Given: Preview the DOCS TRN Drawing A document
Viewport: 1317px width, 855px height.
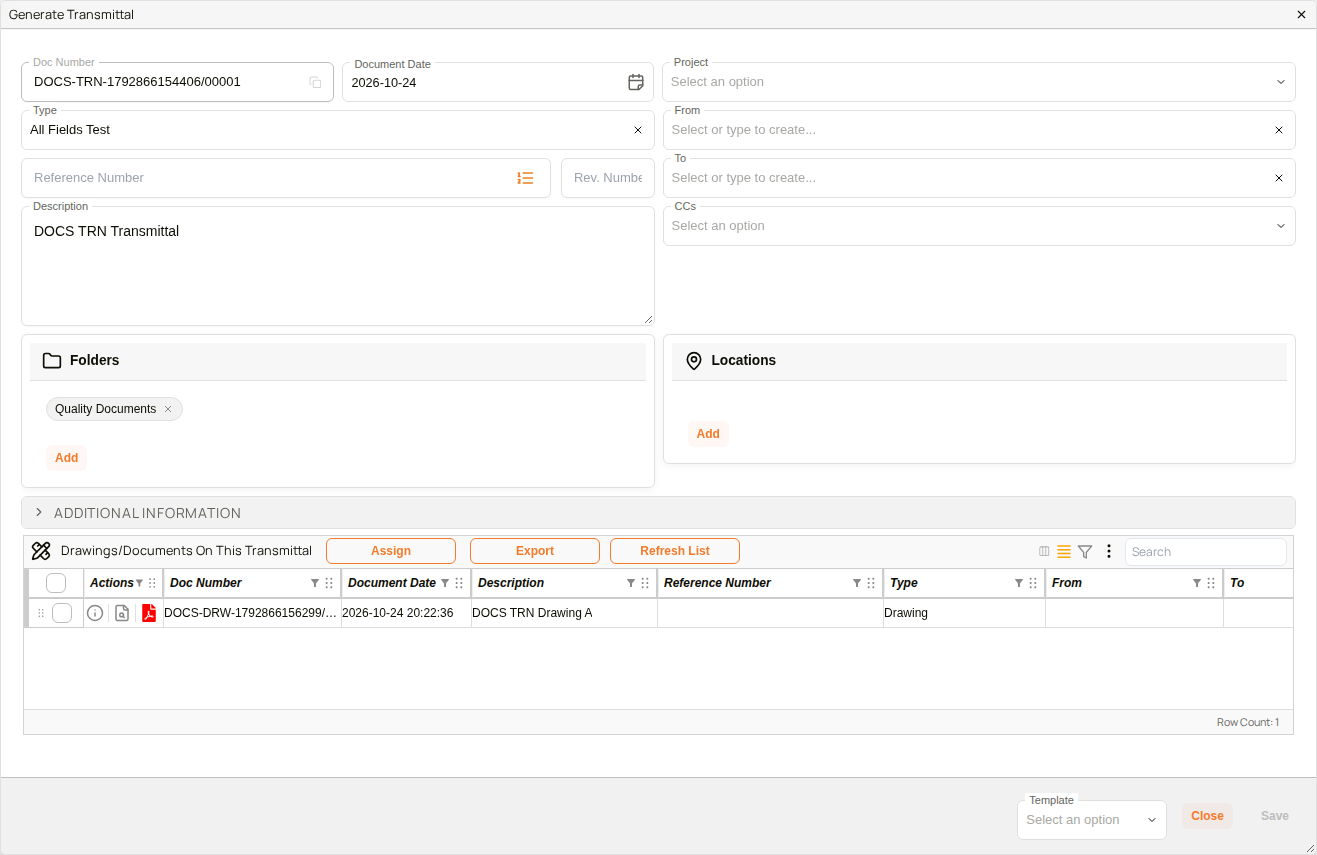Looking at the screenshot, I should pos(122,613).
